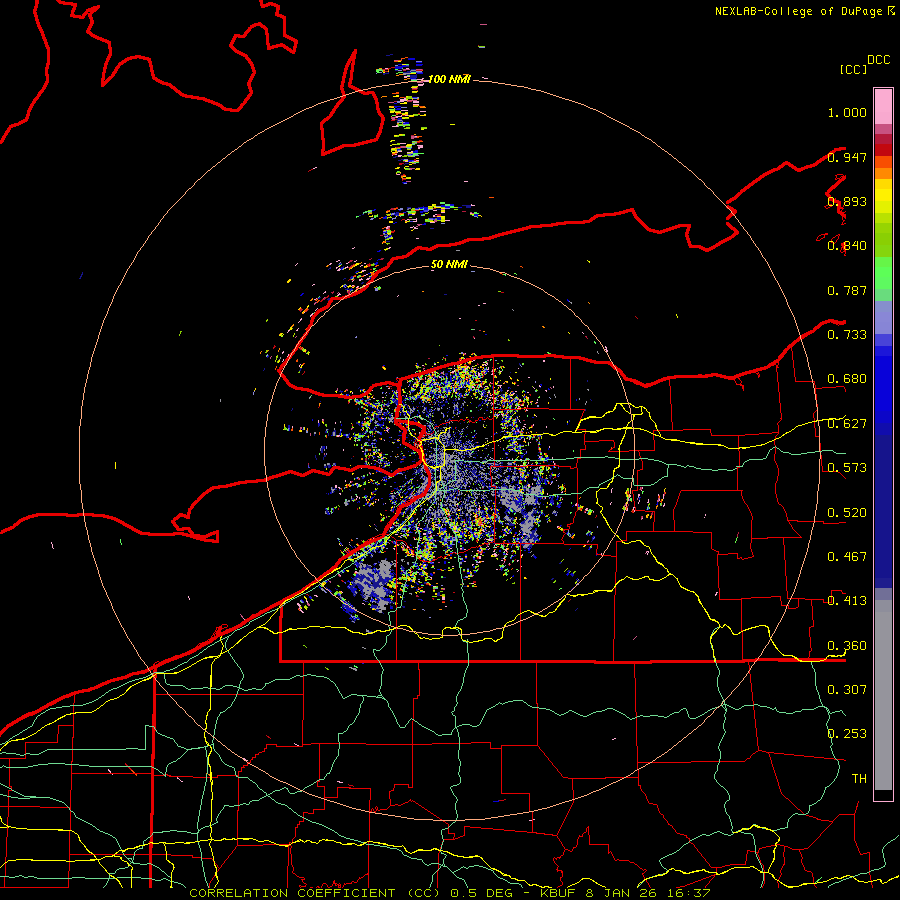Screen dimensions: 900x900
Task: Click the TH threshold label on legend
Action: tap(859, 778)
